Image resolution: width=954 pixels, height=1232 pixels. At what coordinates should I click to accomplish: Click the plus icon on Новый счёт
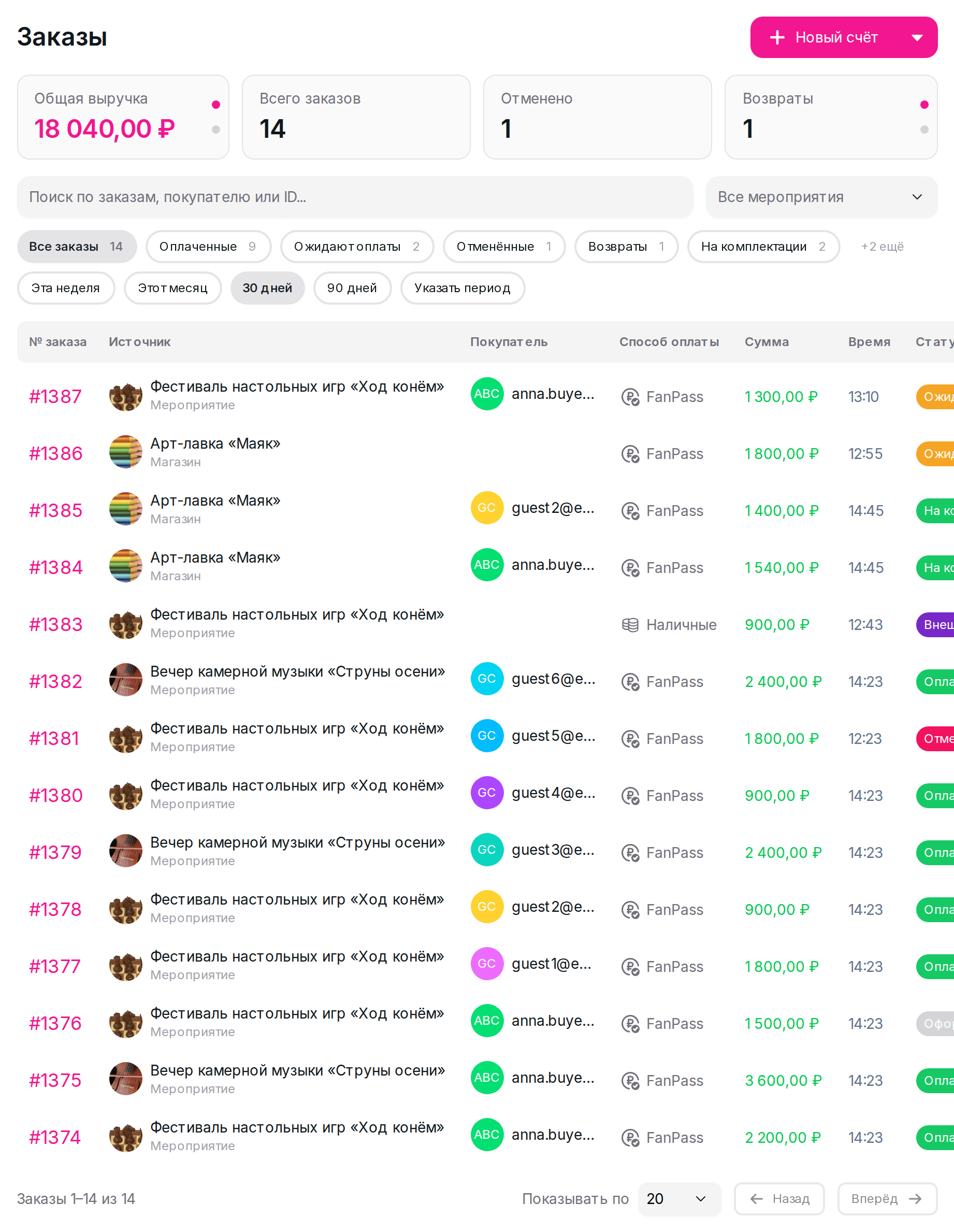click(777, 37)
